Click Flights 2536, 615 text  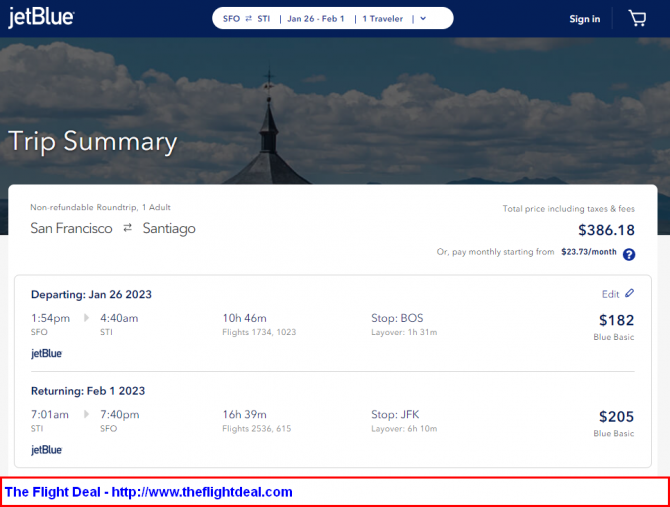pos(256,428)
